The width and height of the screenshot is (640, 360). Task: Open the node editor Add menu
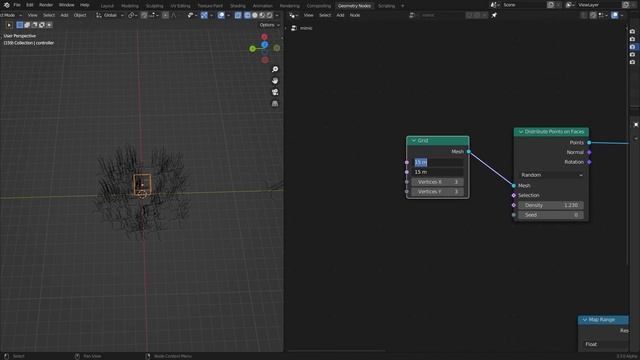pyautogui.click(x=340, y=15)
